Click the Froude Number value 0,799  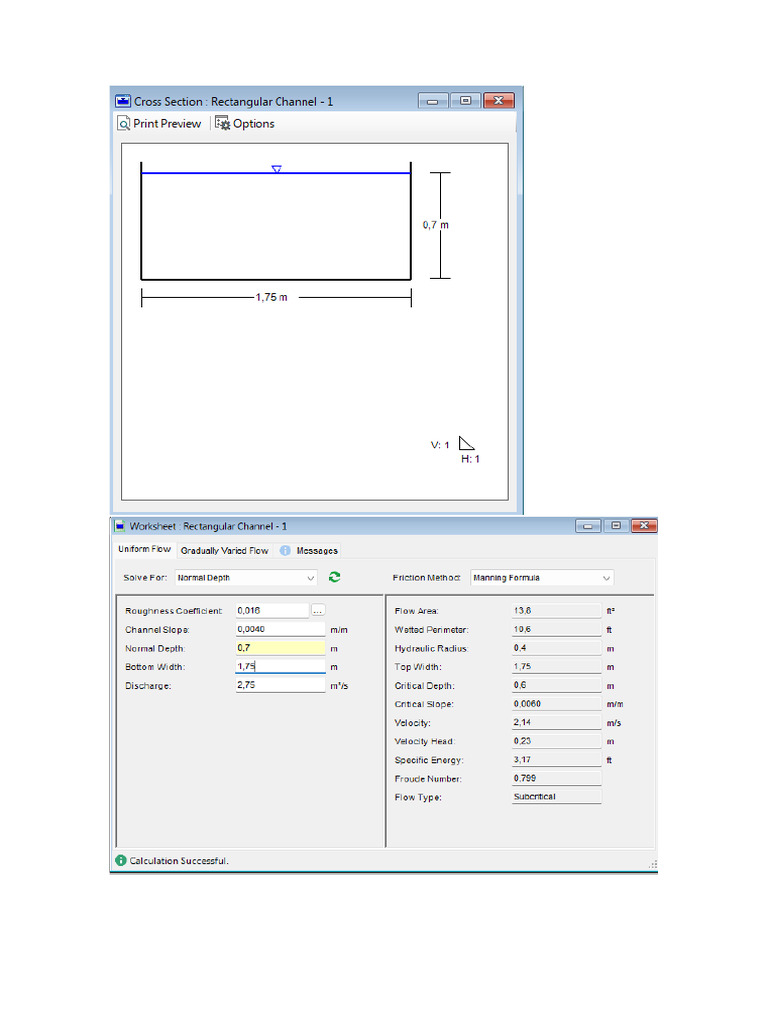556,778
